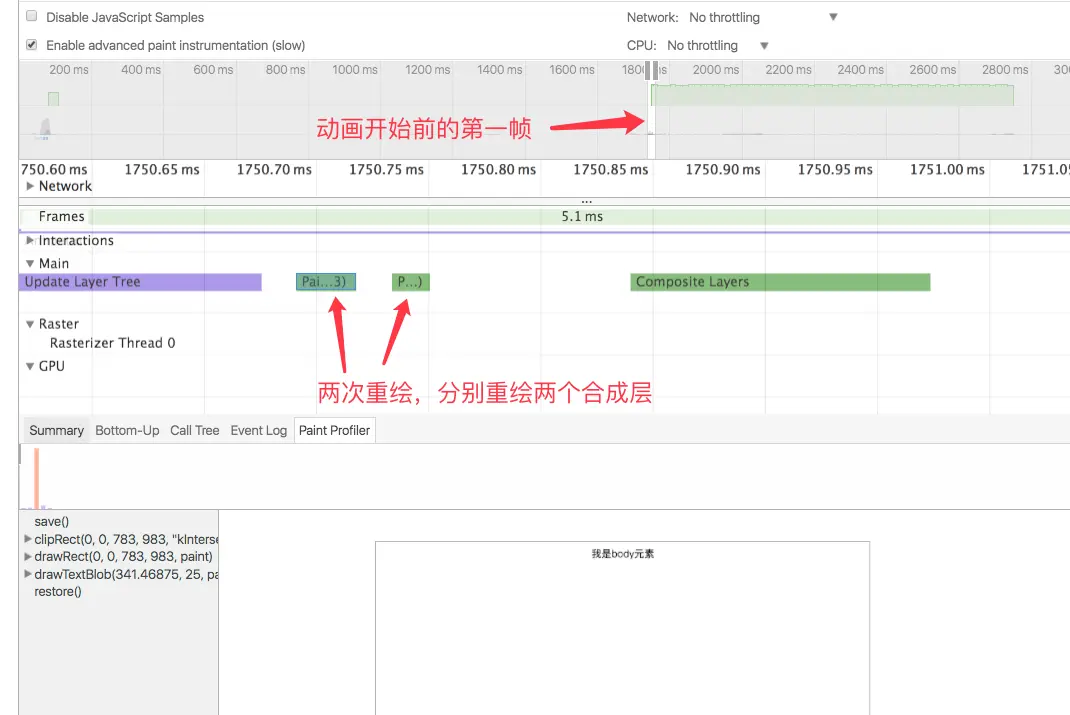Select the second Paint event 'P...)'
Image resolution: width=1070 pixels, height=715 pixels.
[411, 282]
